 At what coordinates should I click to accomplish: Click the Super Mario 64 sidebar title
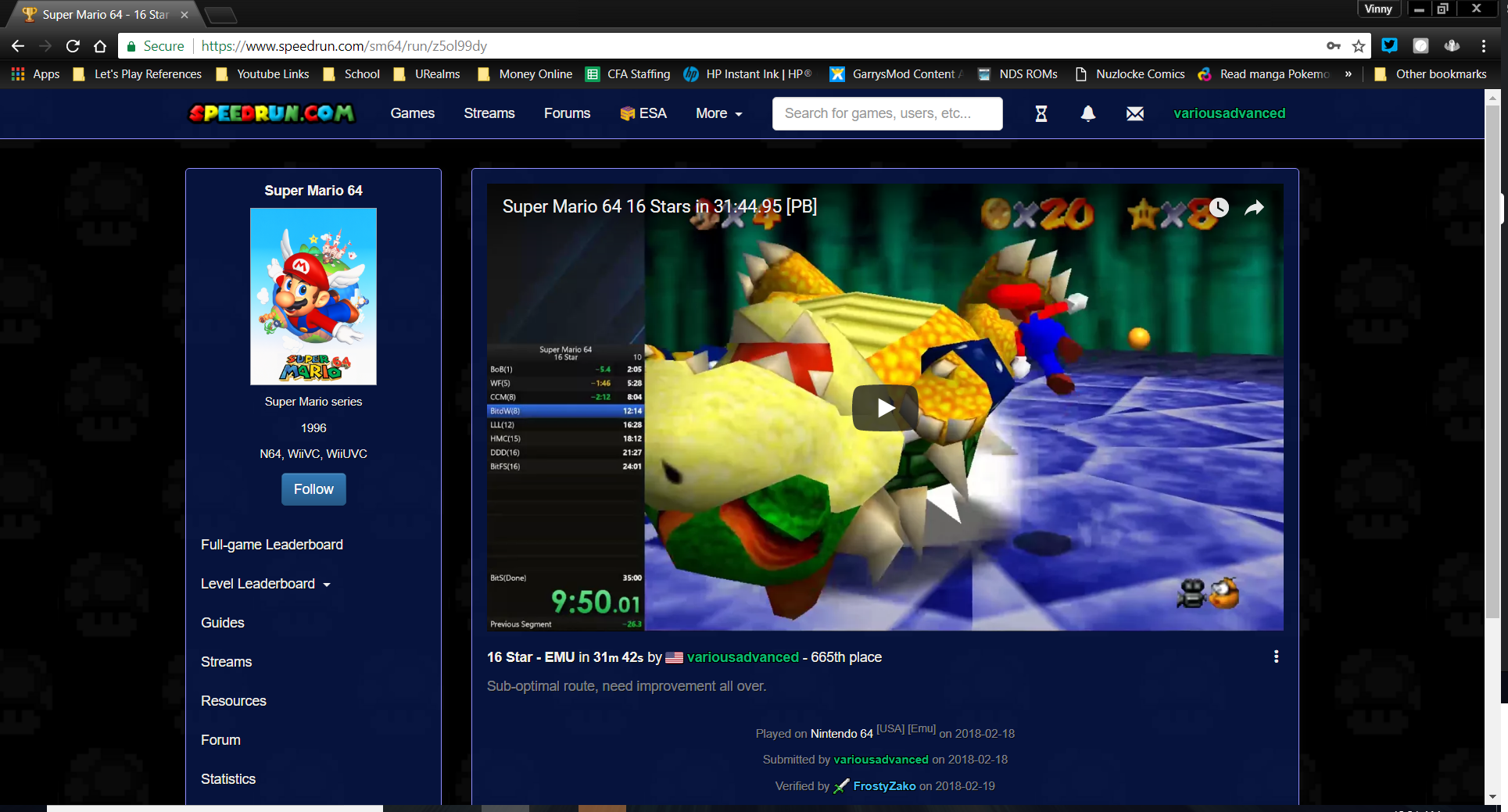pyautogui.click(x=313, y=191)
